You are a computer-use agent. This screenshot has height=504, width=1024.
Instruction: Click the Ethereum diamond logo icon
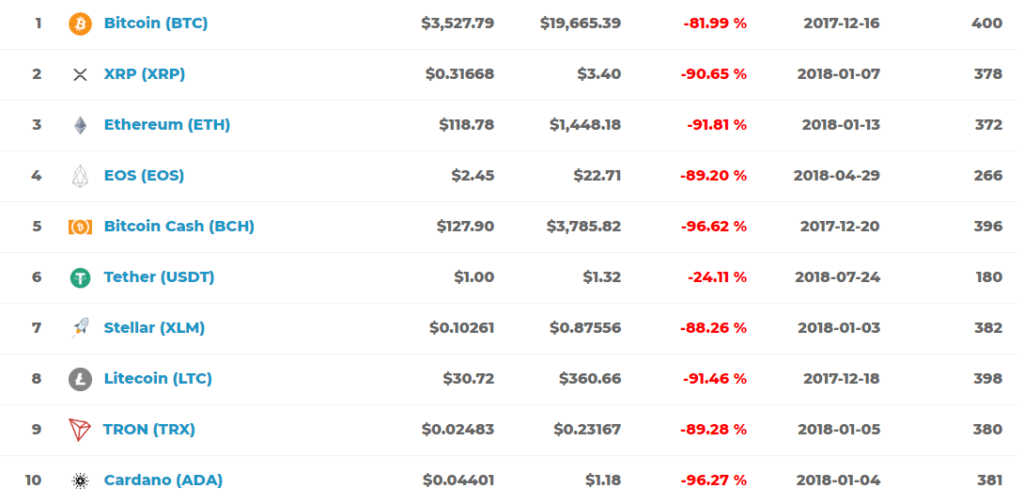tap(80, 125)
